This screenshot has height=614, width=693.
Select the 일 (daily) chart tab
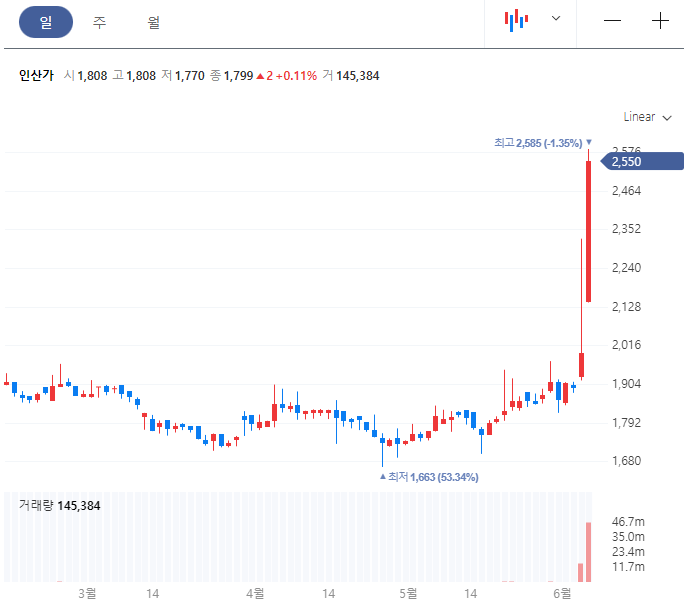tap(46, 22)
